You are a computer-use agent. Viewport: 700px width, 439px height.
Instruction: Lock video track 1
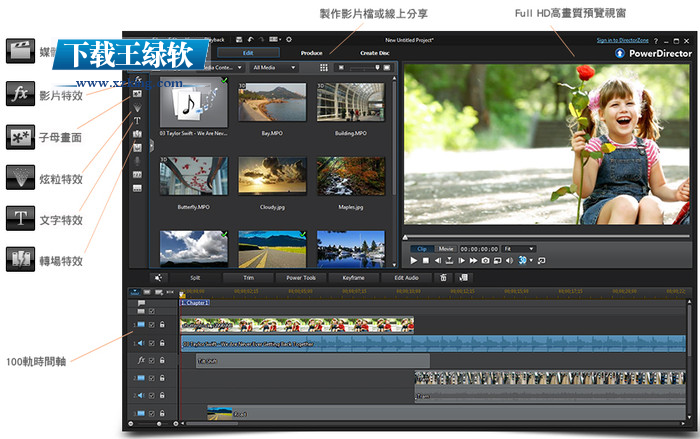162,325
